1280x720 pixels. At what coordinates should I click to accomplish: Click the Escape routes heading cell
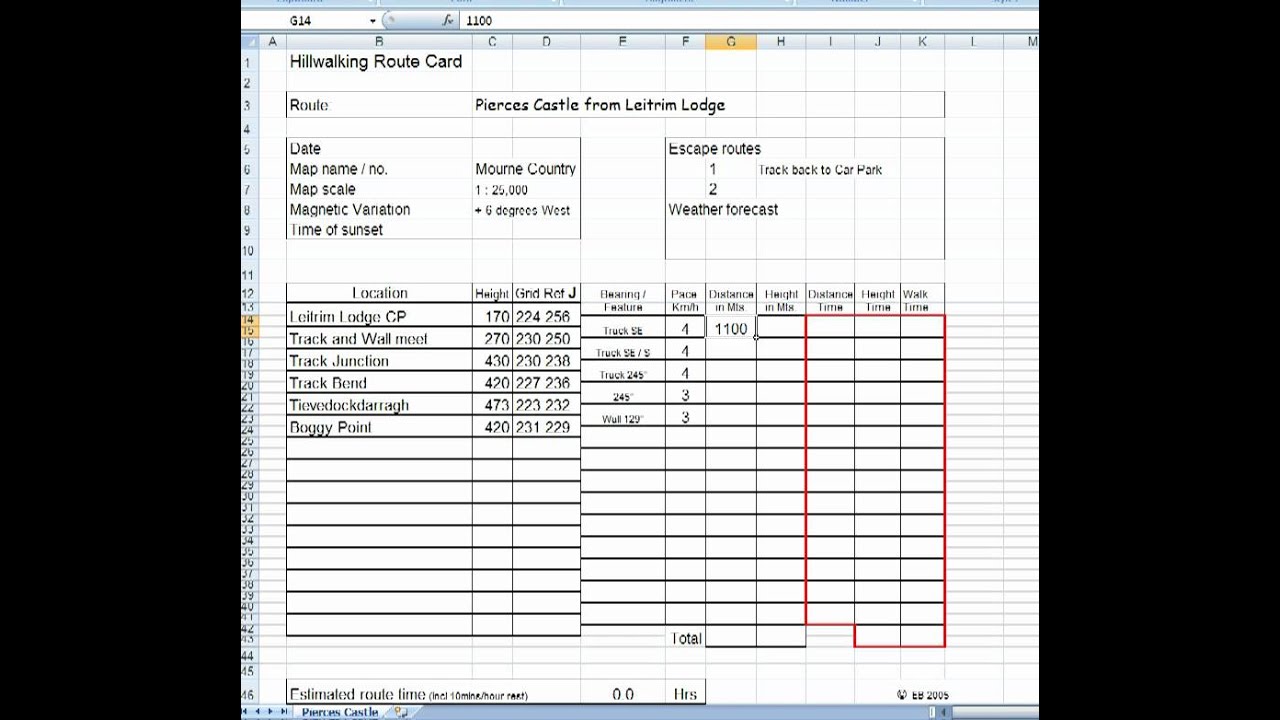tap(714, 148)
